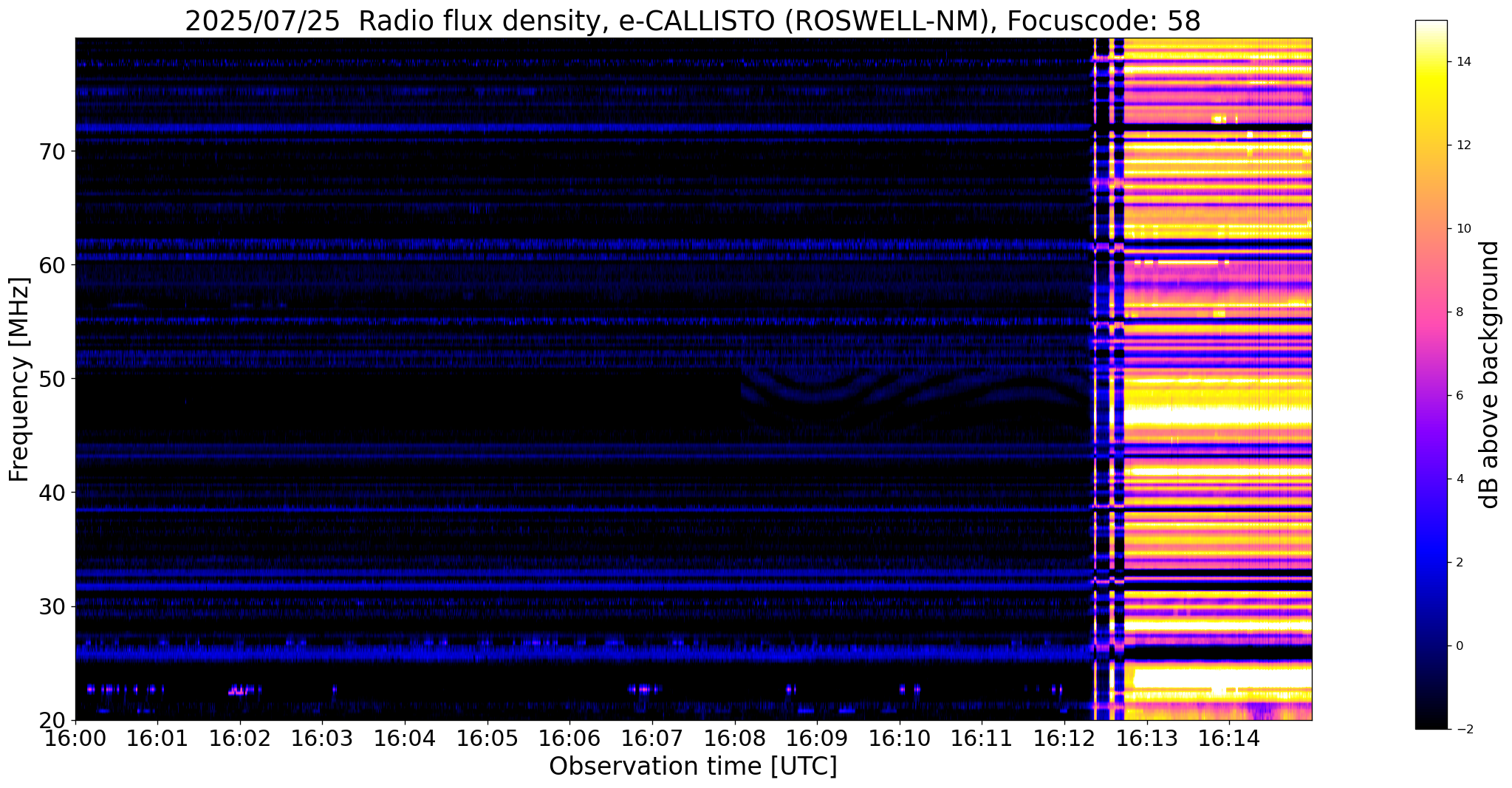The height and width of the screenshot is (788, 1512).
Task: Click the 30 MHz frequency tick label
Action: 52,607
